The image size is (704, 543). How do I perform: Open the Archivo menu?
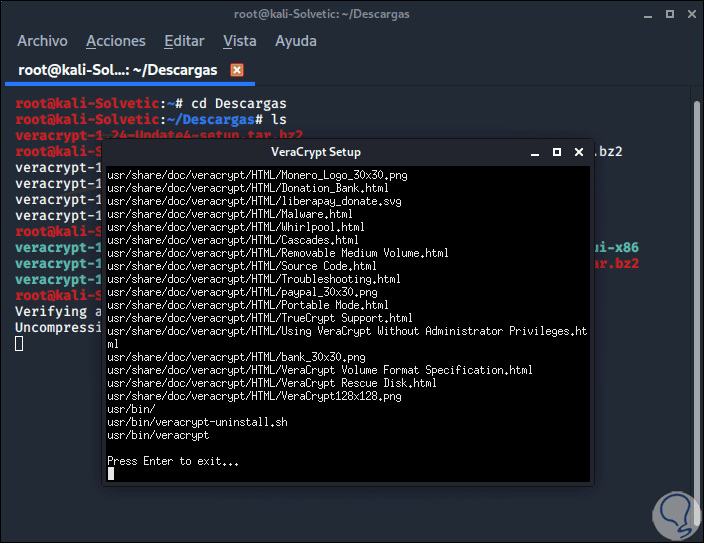tap(42, 41)
